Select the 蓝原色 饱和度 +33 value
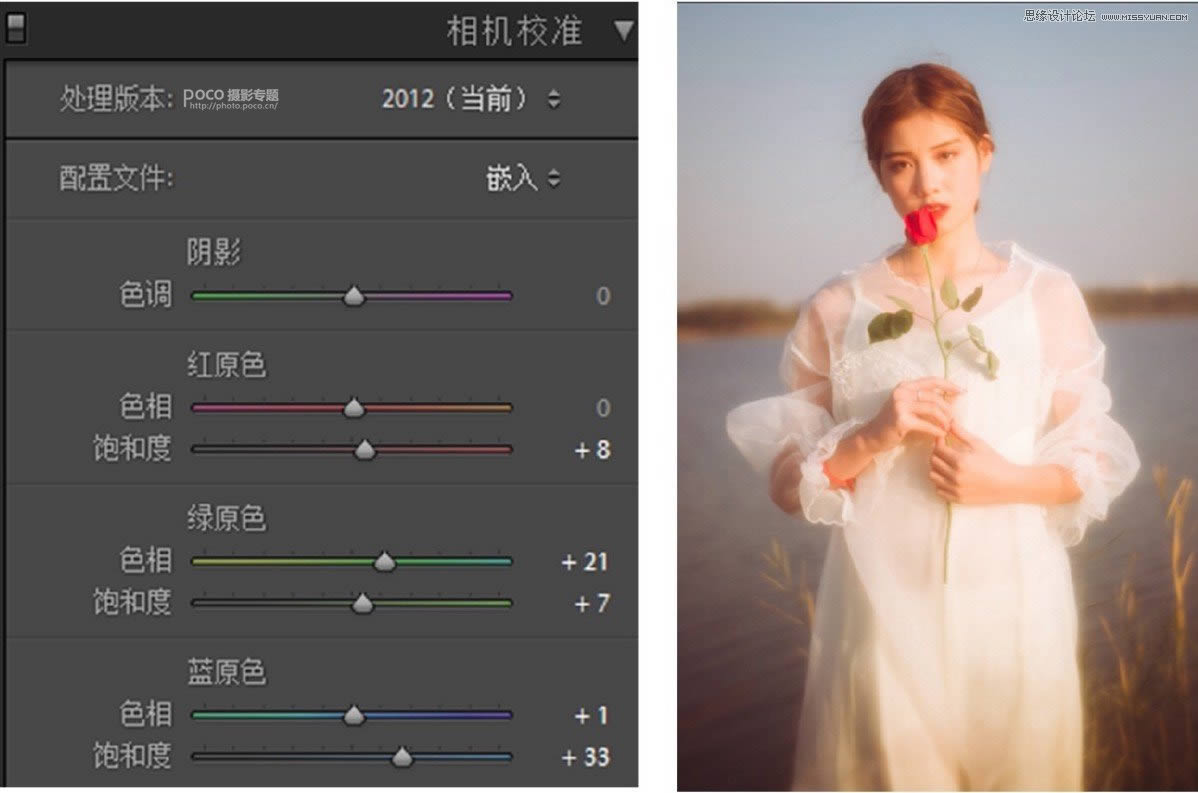The height and width of the screenshot is (793, 1198). pyautogui.click(x=585, y=757)
